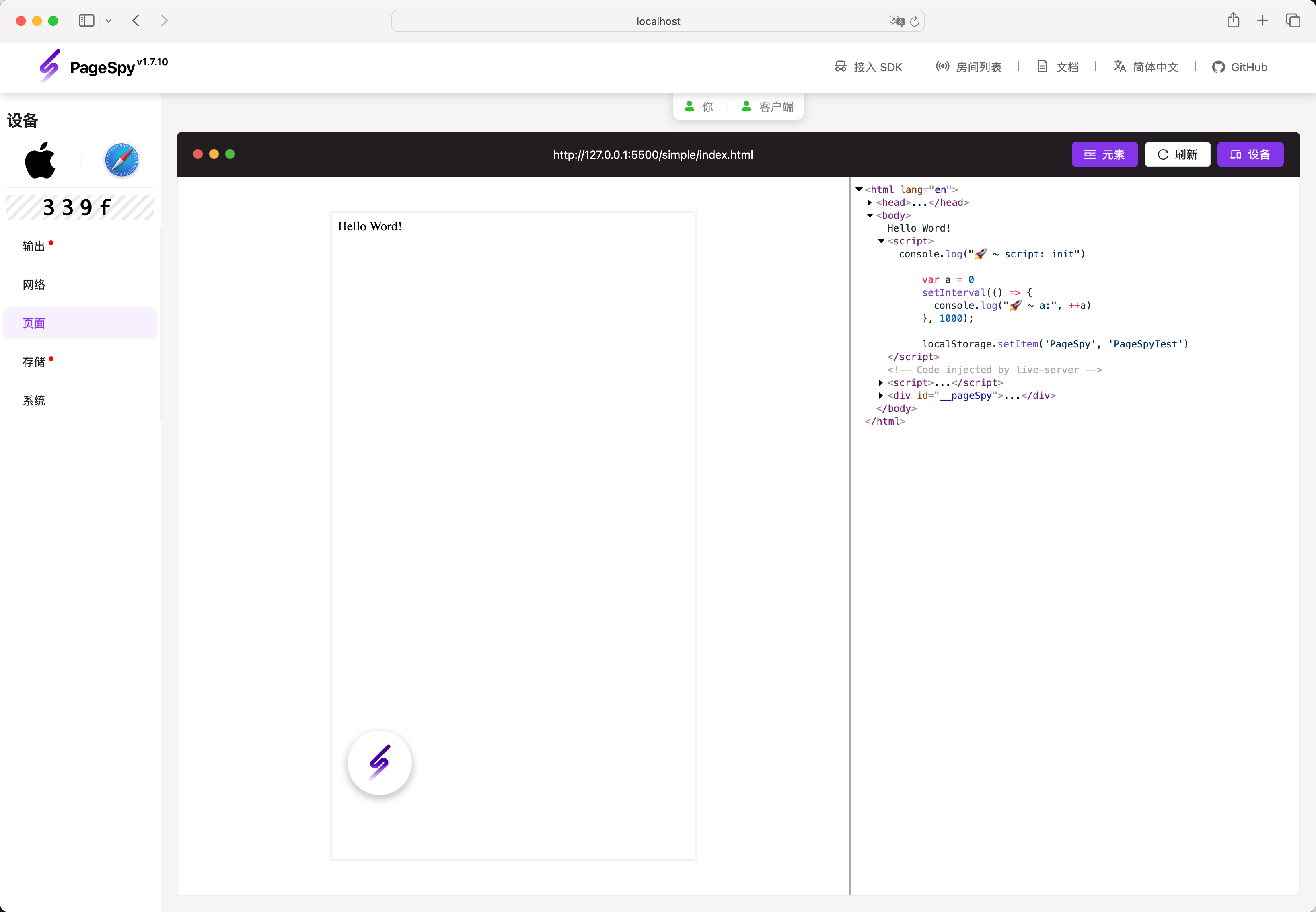
Task: Click the 你 user status indicator
Action: [x=699, y=107]
